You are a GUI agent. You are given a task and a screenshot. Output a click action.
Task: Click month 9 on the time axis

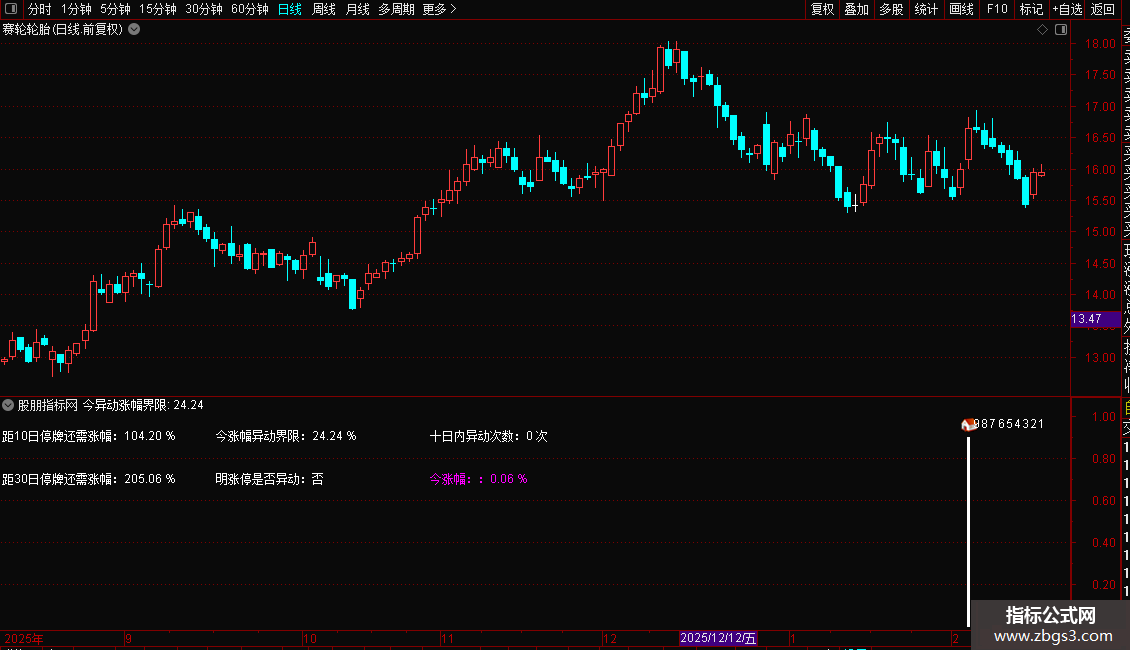point(128,638)
